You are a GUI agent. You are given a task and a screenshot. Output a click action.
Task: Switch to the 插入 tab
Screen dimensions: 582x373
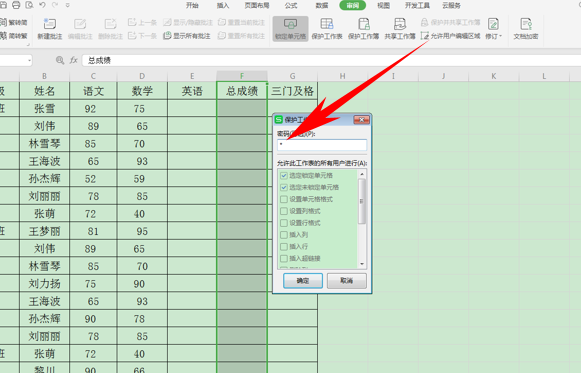223,5
